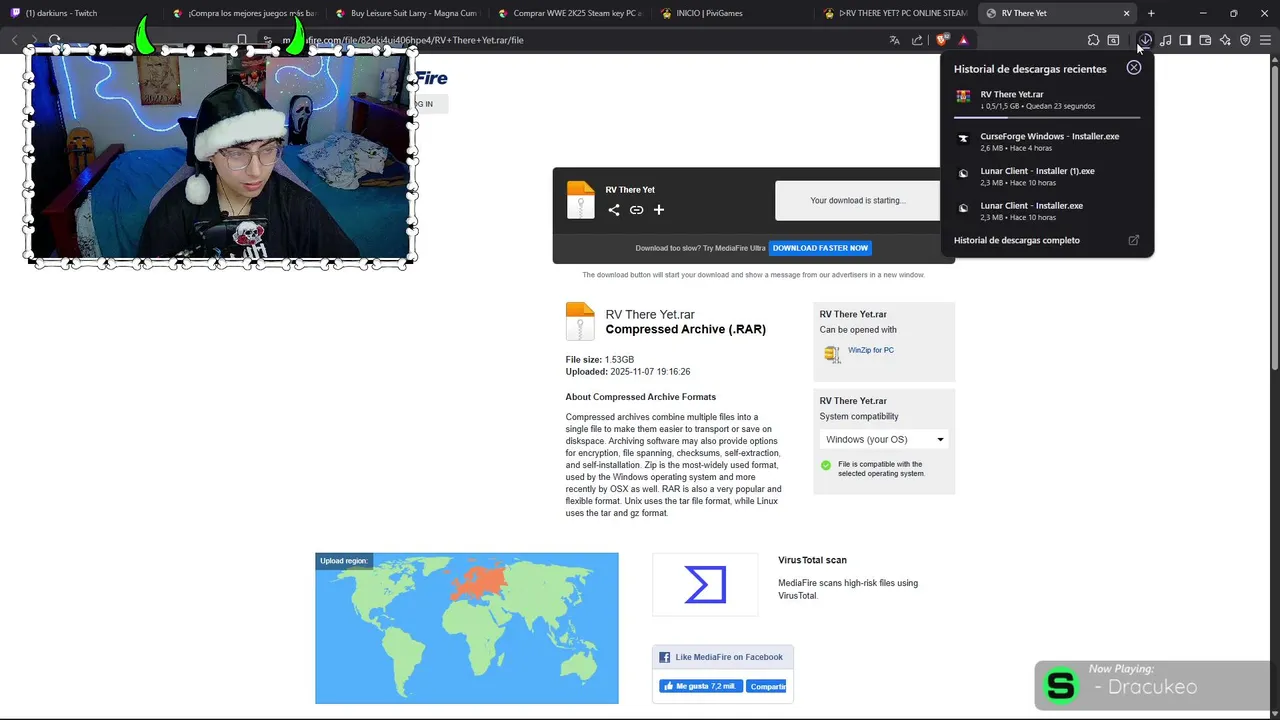Open the Brave Wallet icon
This screenshot has height=720, width=1280.
1205,40
